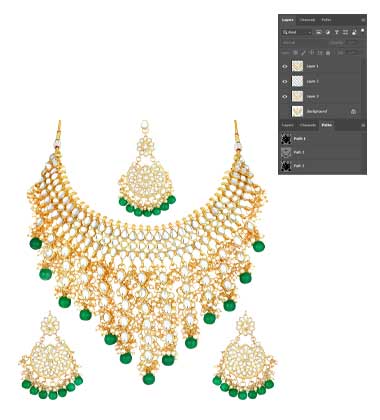Open the blend mode dropdown
The height and width of the screenshot is (420, 380).
click(x=302, y=43)
